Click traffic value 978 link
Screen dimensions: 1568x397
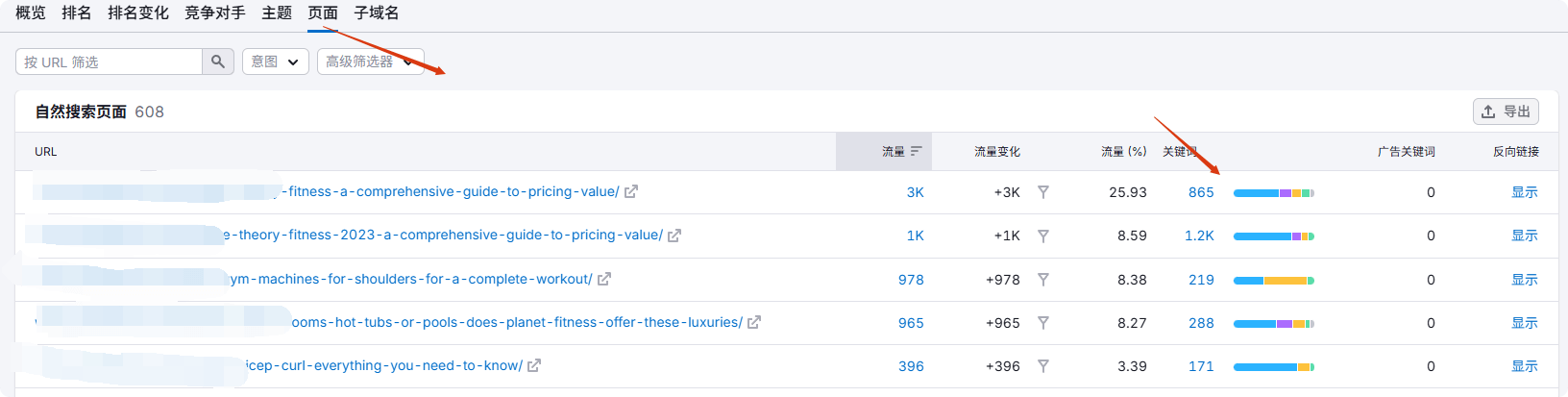910,280
